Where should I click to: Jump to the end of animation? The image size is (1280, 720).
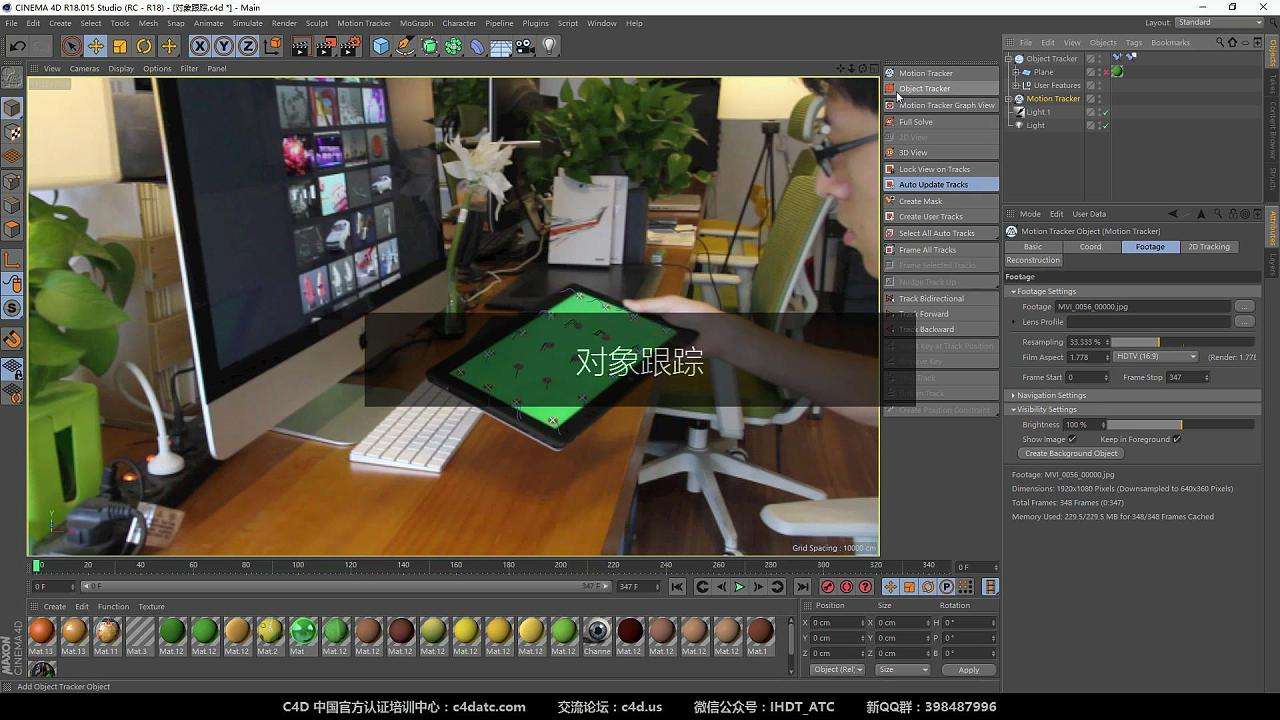coord(802,587)
